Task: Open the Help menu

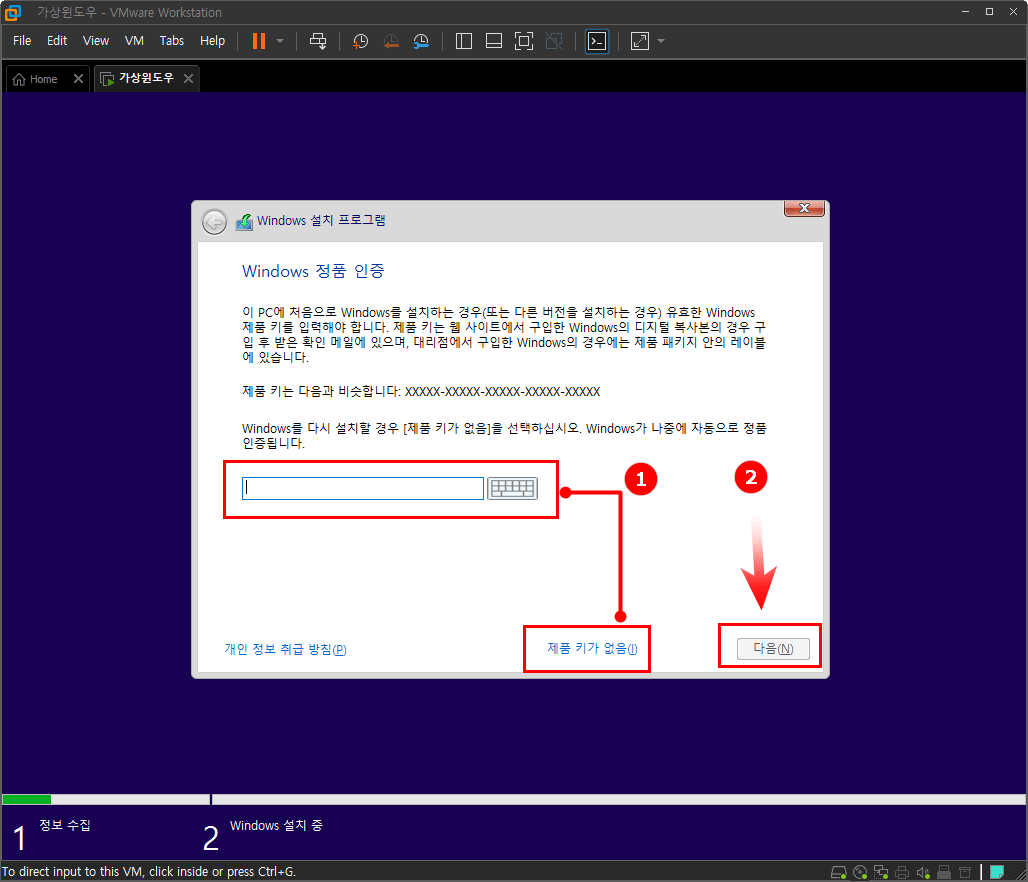Action: click(x=212, y=41)
